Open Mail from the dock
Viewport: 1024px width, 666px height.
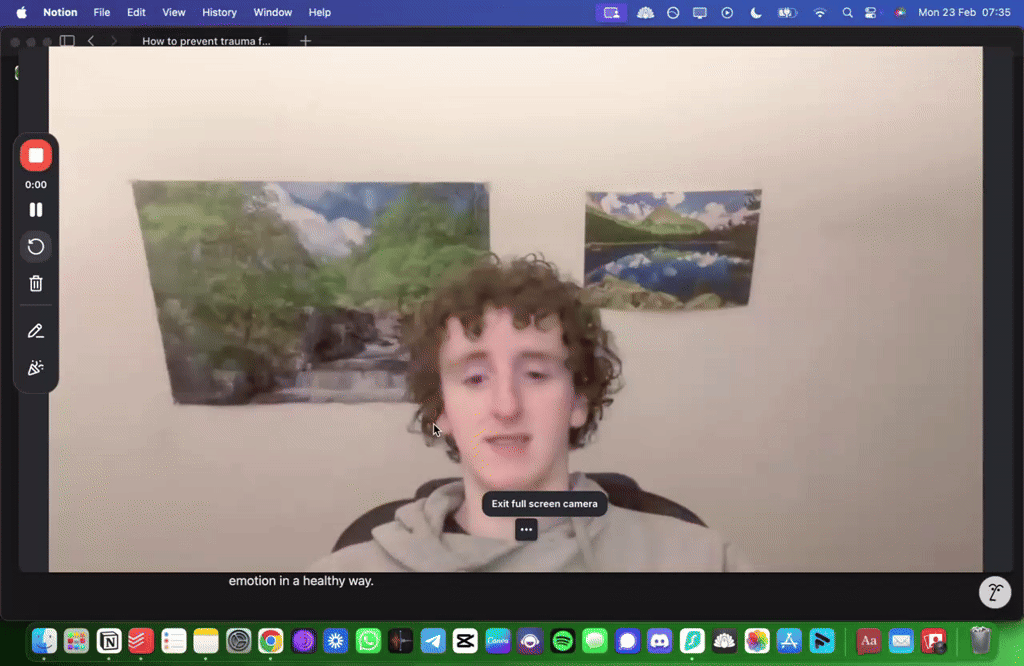tap(901, 641)
